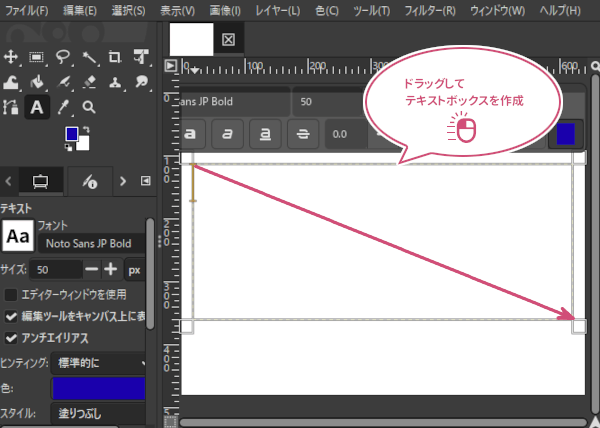This screenshot has width=600, height=428.
Task: Select the Paths tool
Action: tap(11, 107)
